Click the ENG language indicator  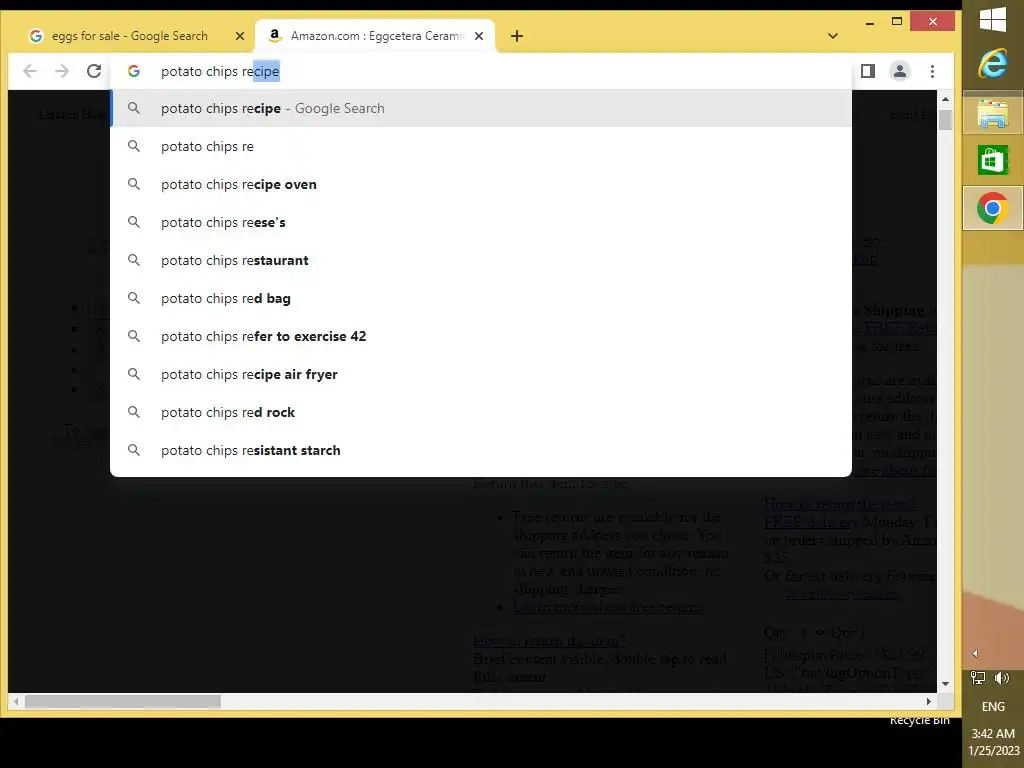tap(993, 707)
